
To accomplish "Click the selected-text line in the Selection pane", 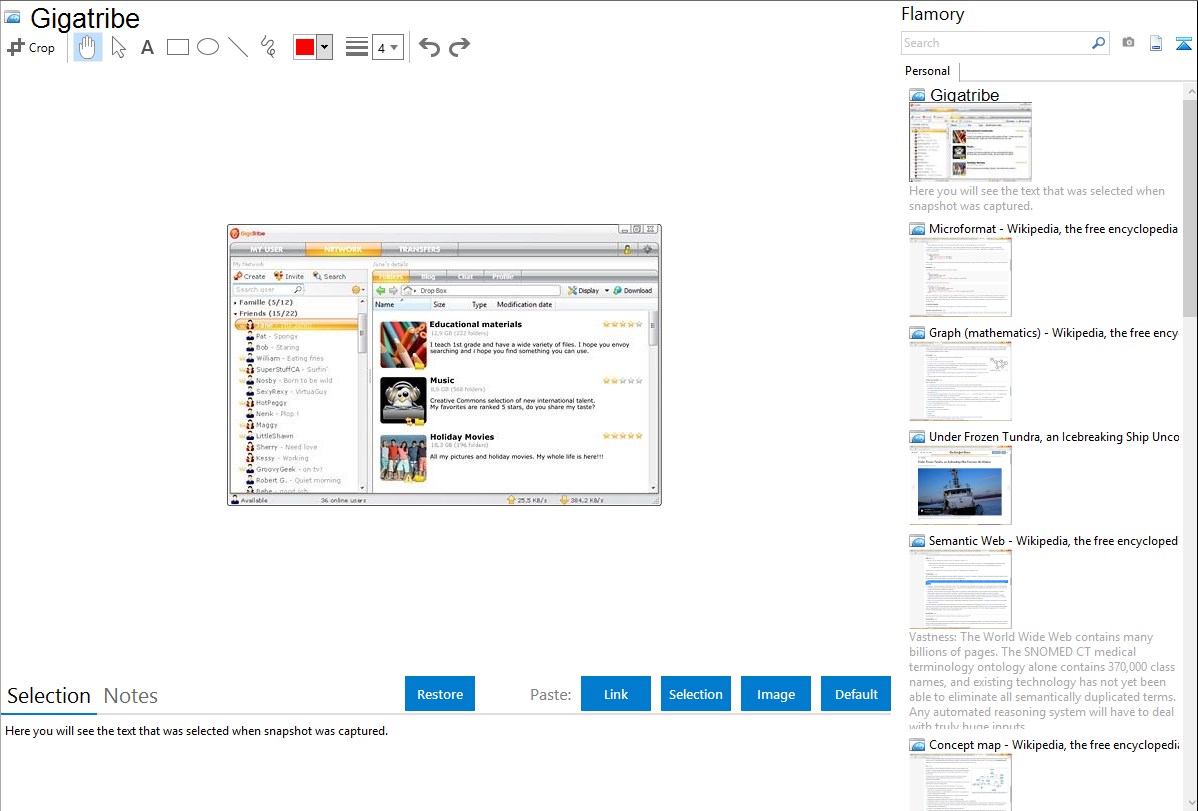I will point(196,731).
